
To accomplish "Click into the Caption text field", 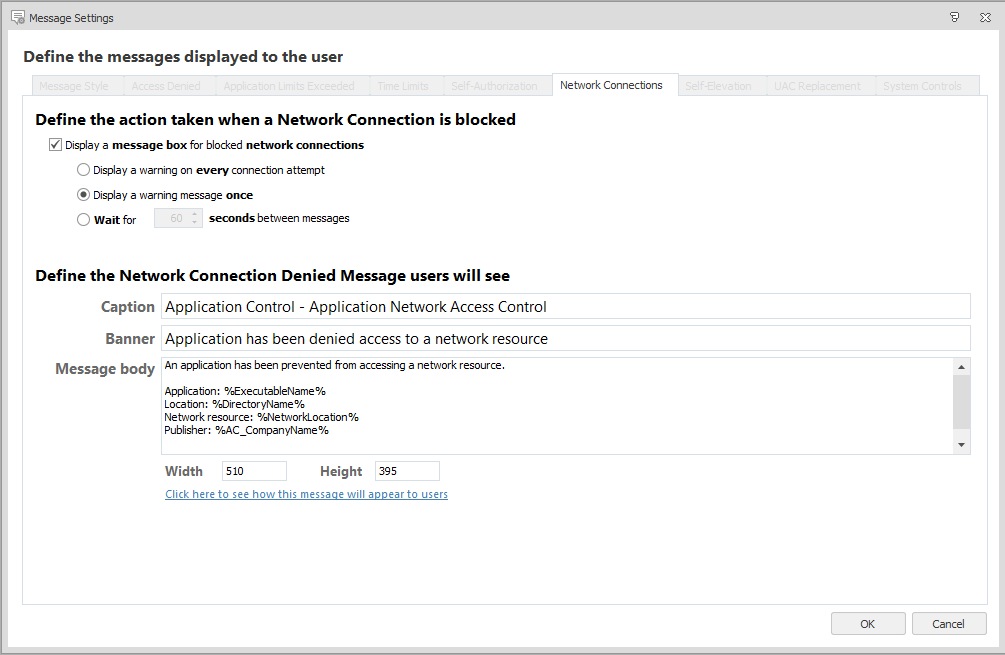I will pyautogui.click(x=566, y=307).
